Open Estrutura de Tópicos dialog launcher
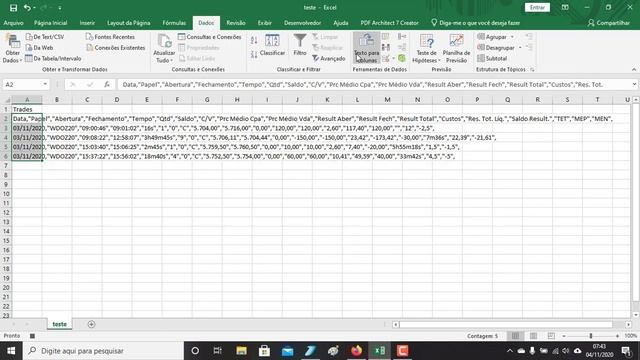640x360 pixels. click(532, 69)
